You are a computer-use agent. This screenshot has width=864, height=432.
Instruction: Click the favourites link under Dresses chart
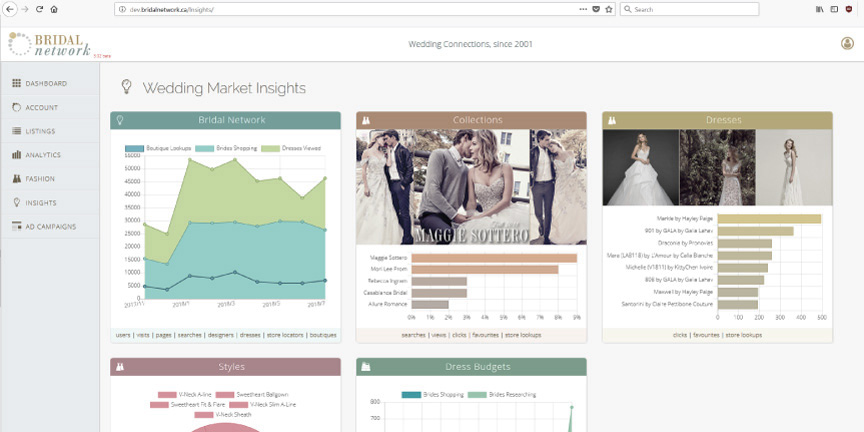point(706,335)
